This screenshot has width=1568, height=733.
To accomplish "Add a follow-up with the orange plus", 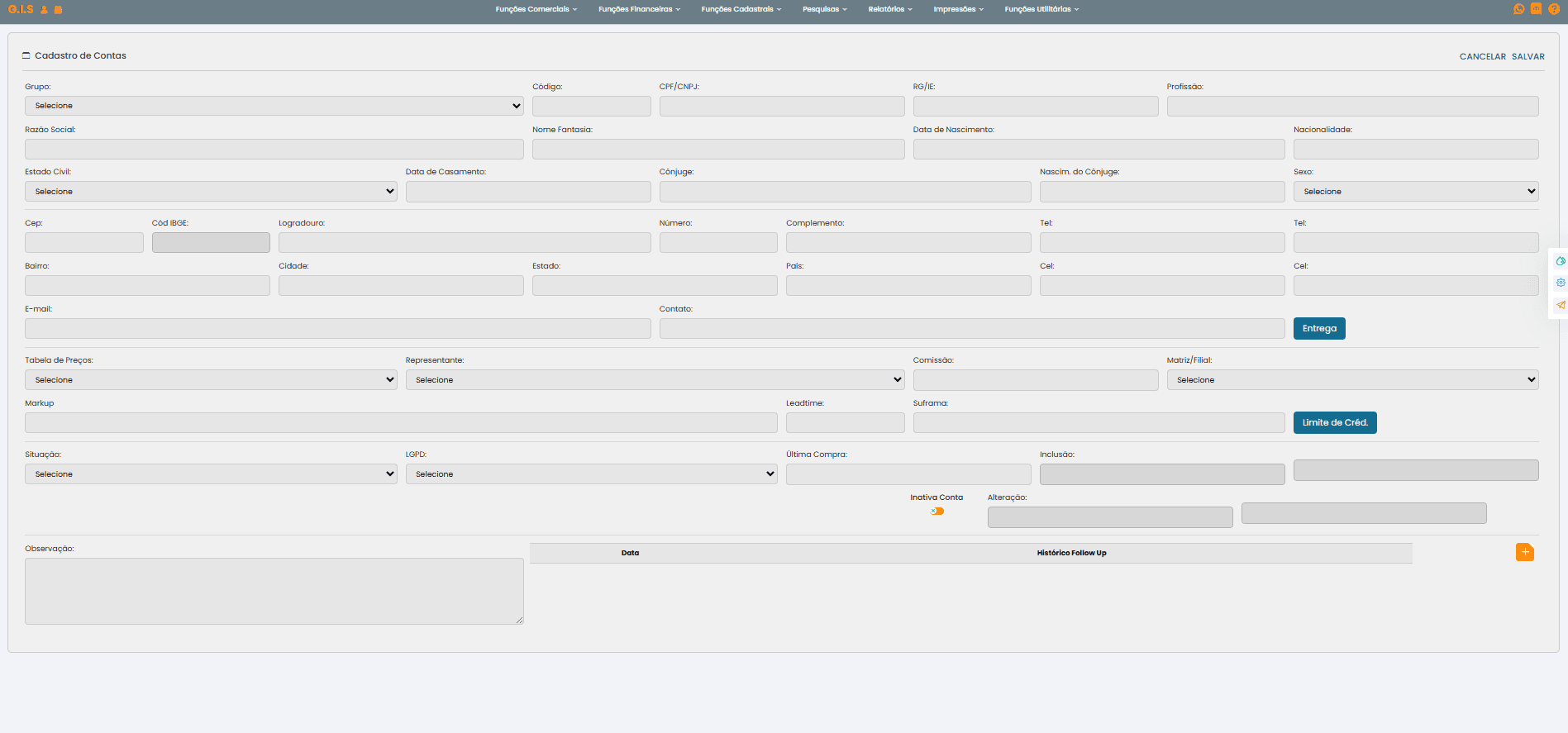I will click(x=1524, y=552).
